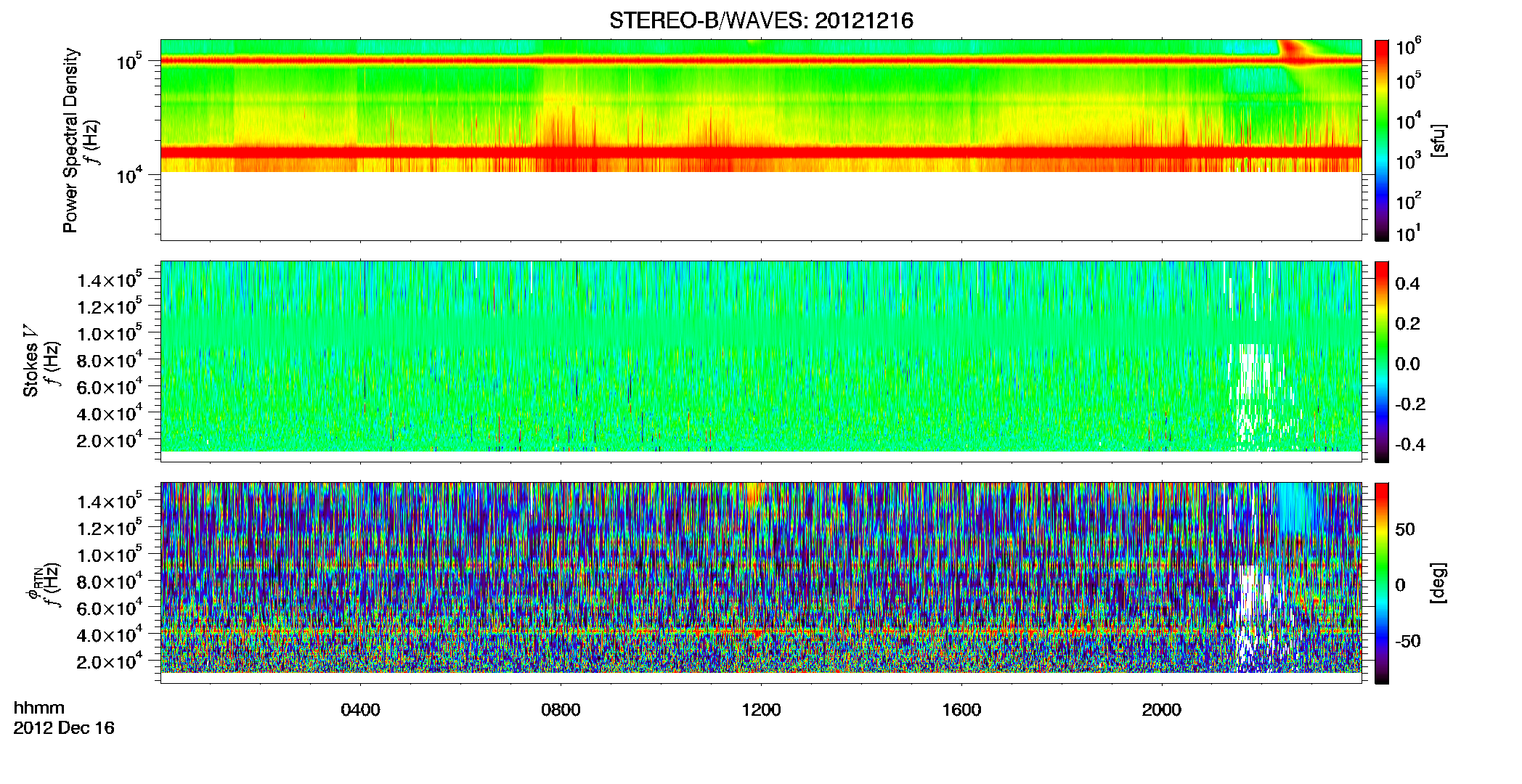The width and height of the screenshot is (1522, 784).
Task: Click the "0.4" Stokes color bar tick
Action: (1408, 284)
